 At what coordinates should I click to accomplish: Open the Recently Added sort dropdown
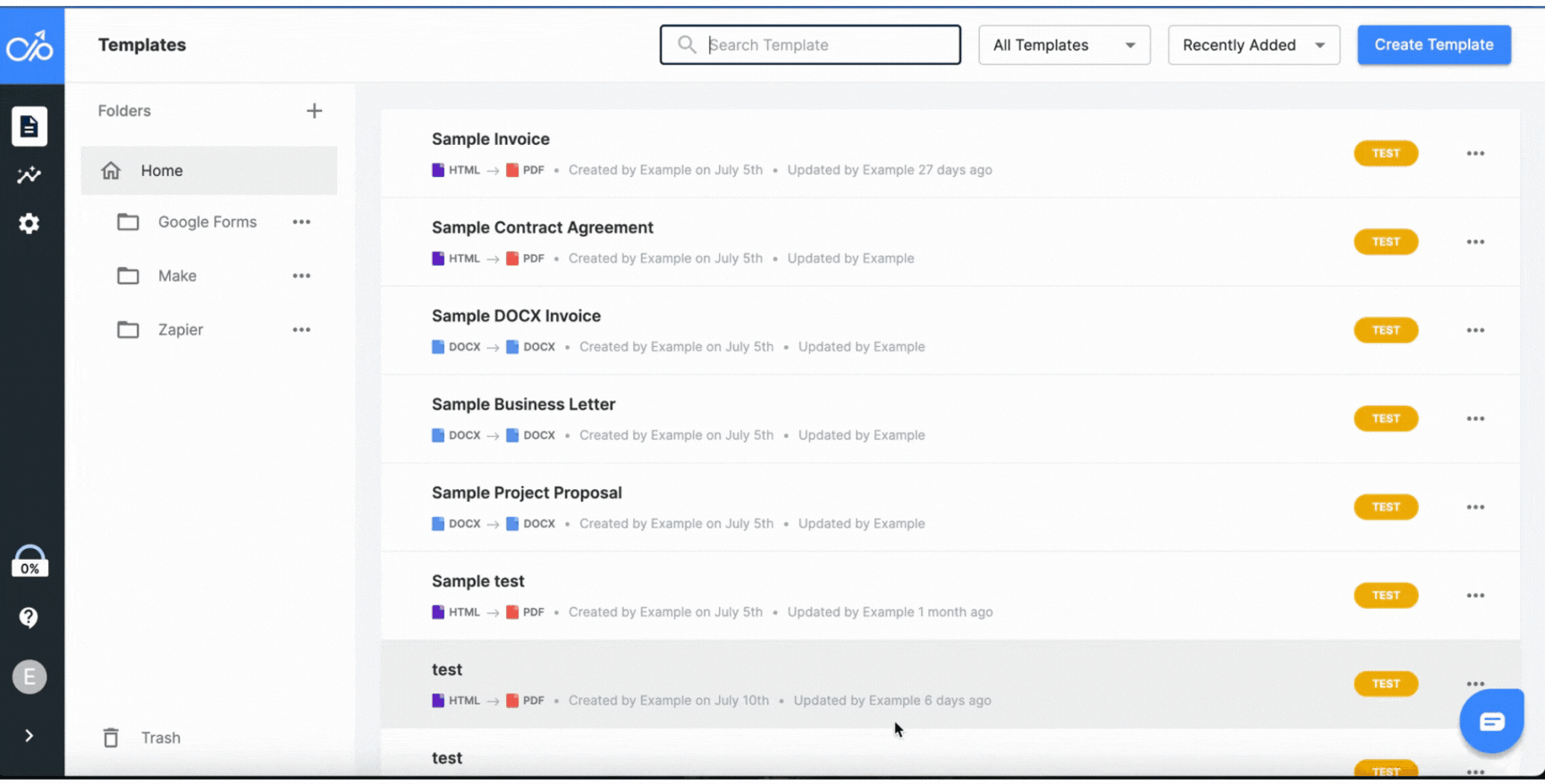pyautogui.click(x=1253, y=45)
